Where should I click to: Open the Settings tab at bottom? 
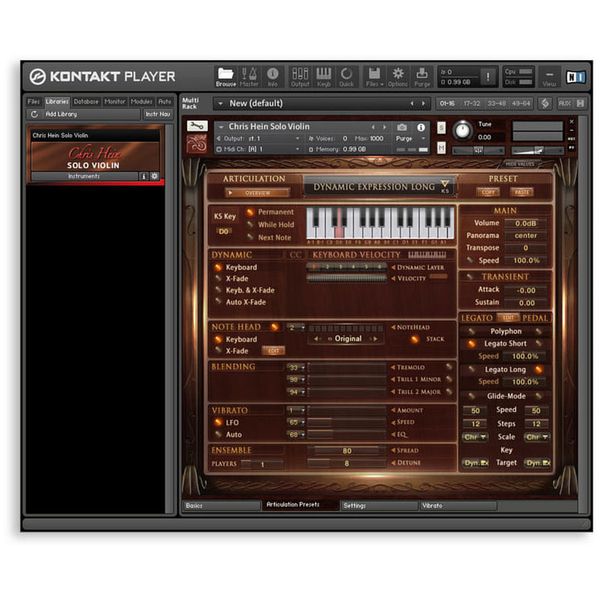click(x=355, y=505)
